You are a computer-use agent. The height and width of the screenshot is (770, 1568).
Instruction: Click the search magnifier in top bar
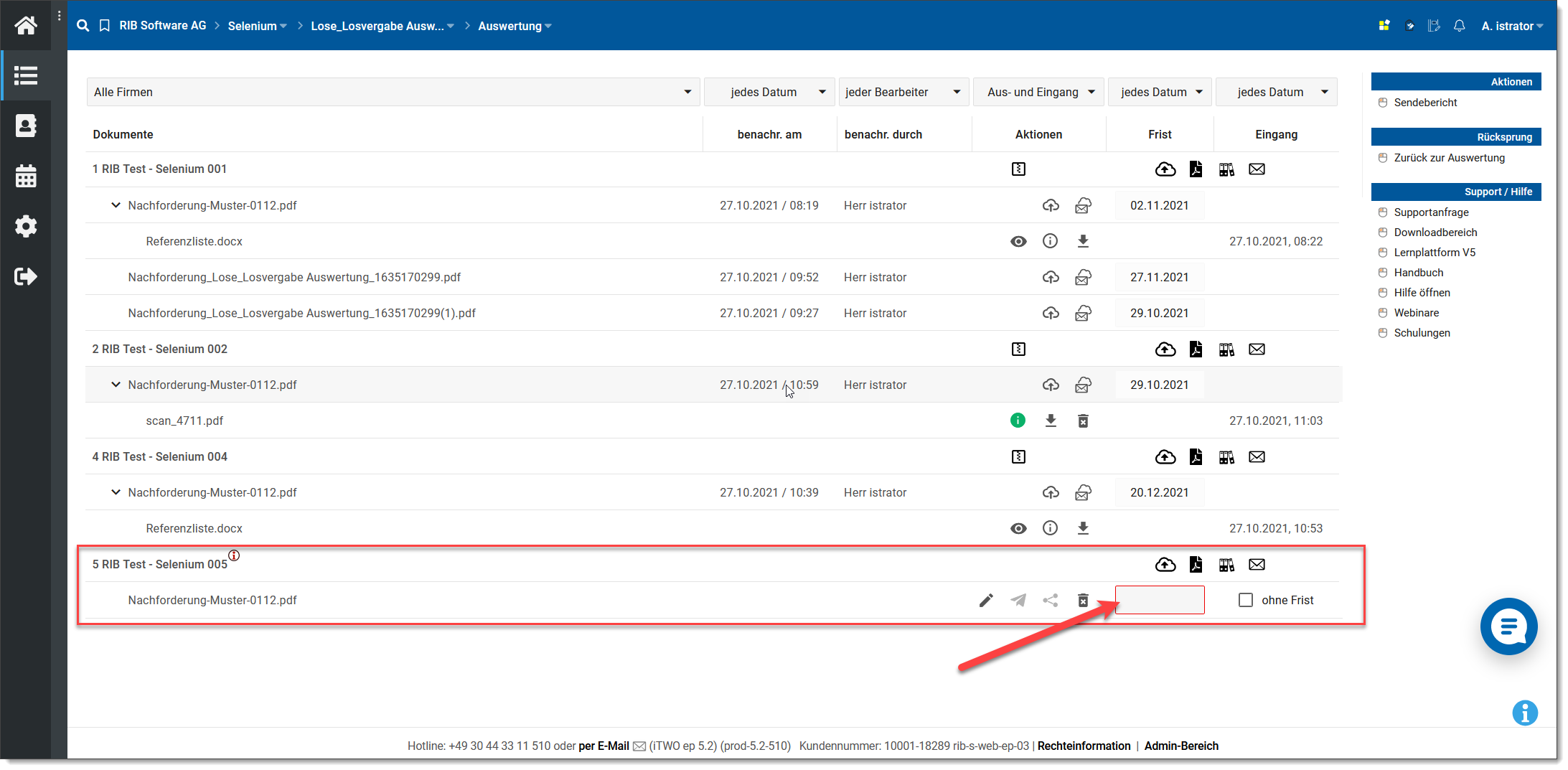point(83,26)
